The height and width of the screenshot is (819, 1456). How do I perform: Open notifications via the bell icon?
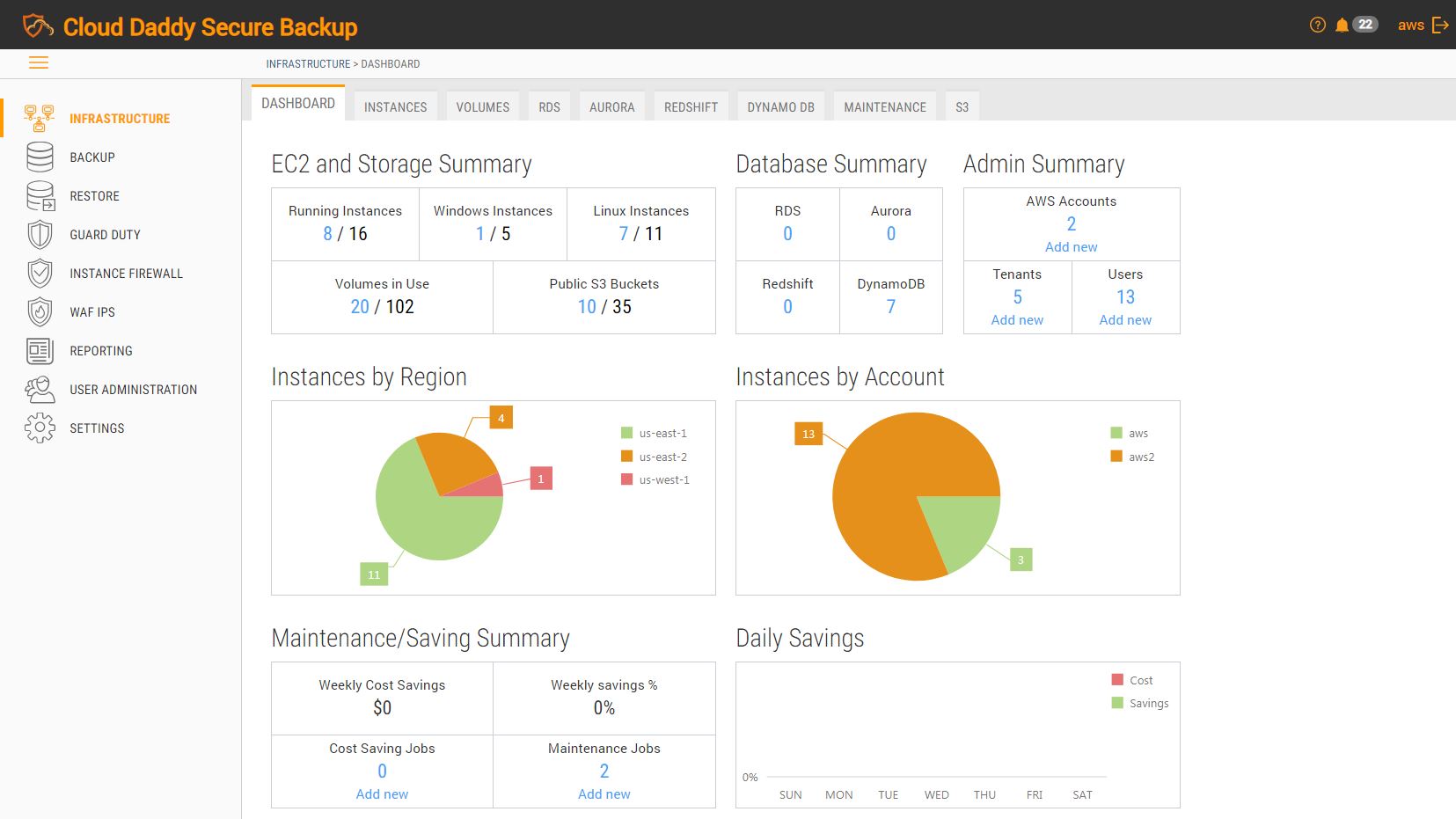[1341, 25]
